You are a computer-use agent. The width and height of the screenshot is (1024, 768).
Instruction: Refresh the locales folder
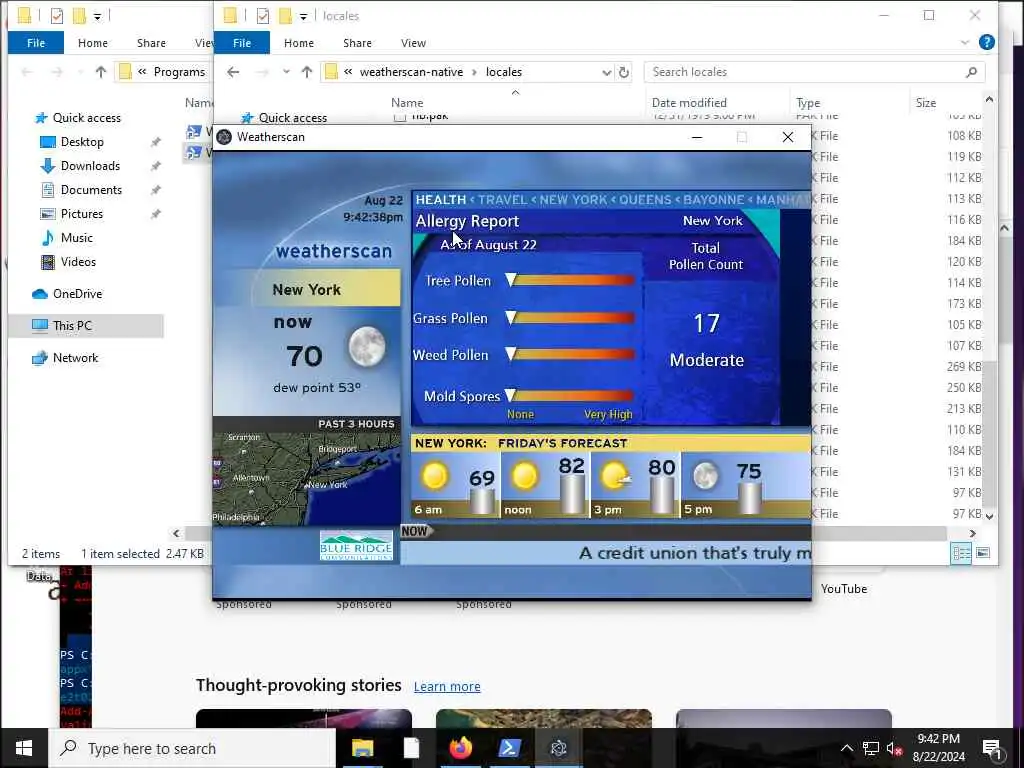pyautogui.click(x=624, y=72)
